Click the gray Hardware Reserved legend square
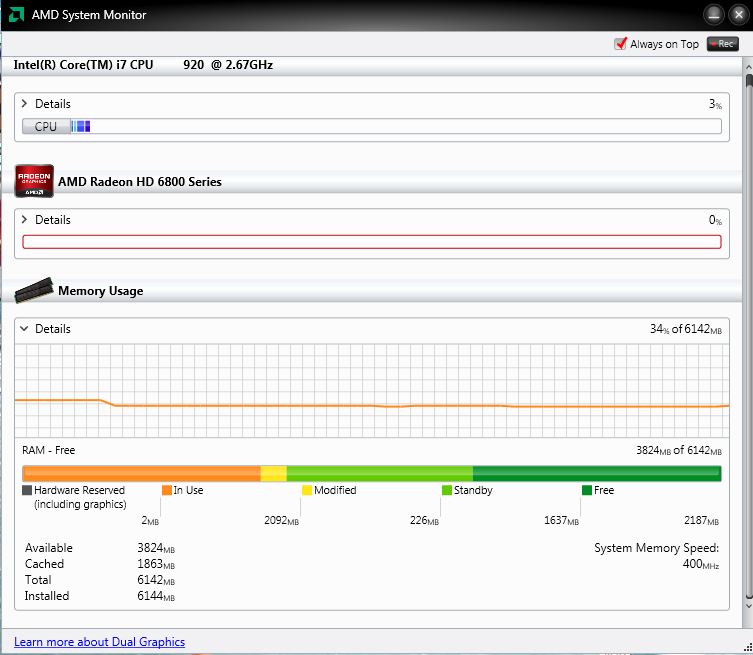Screen dimensions: 753x655 click(x=27, y=490)
